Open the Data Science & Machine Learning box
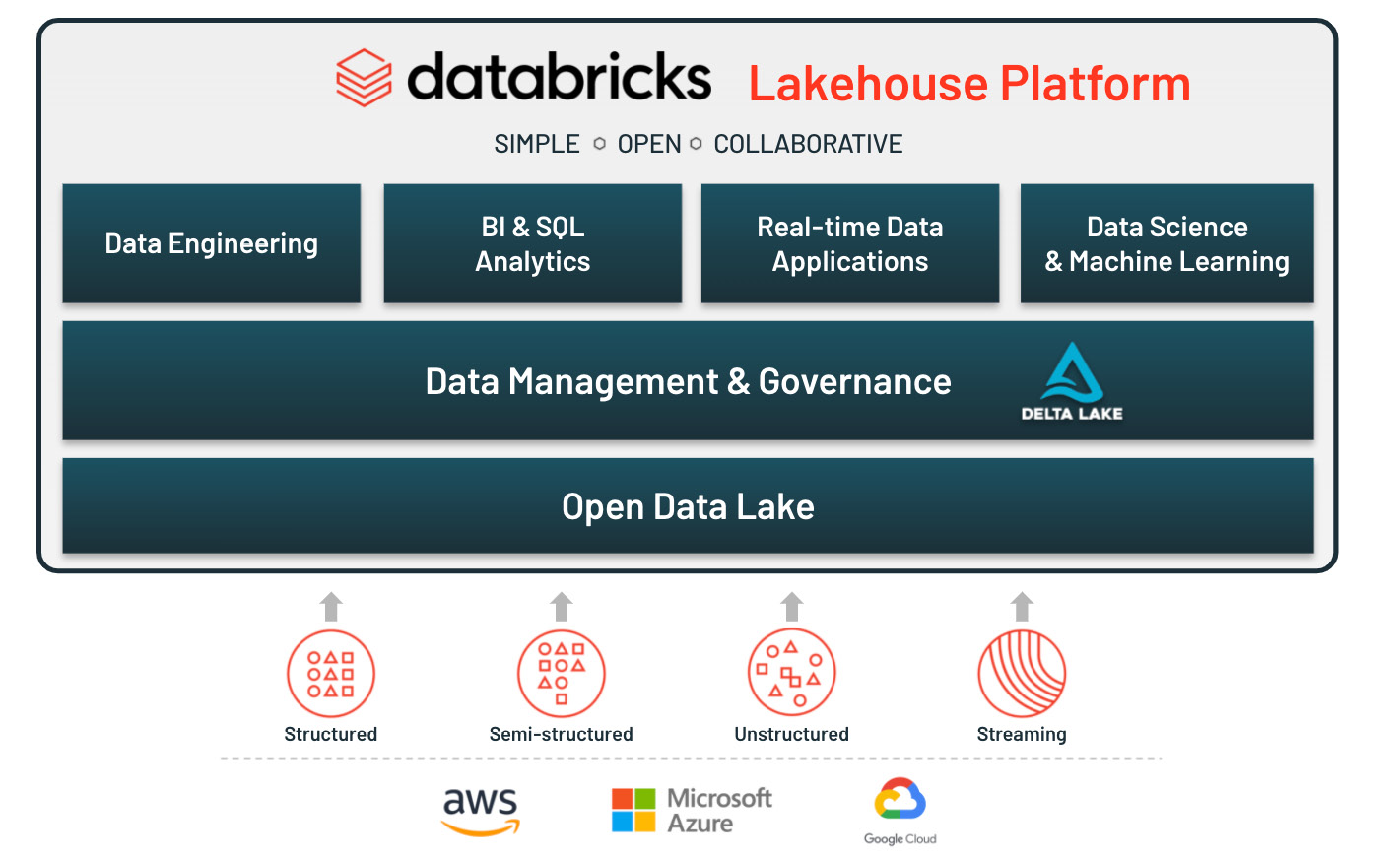 [x=1167, y=243]
